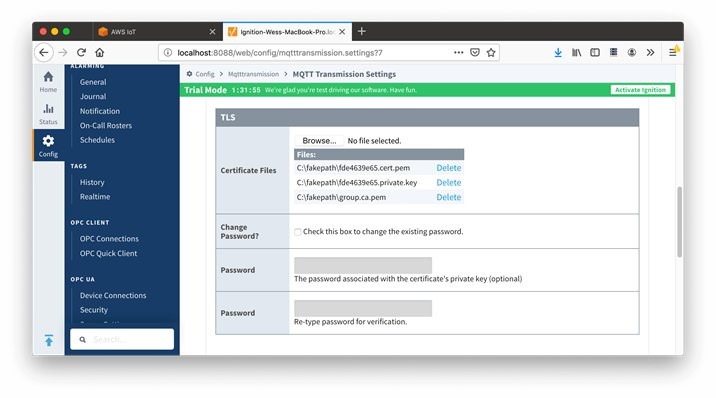Open OPC Quick Client page

108,253
